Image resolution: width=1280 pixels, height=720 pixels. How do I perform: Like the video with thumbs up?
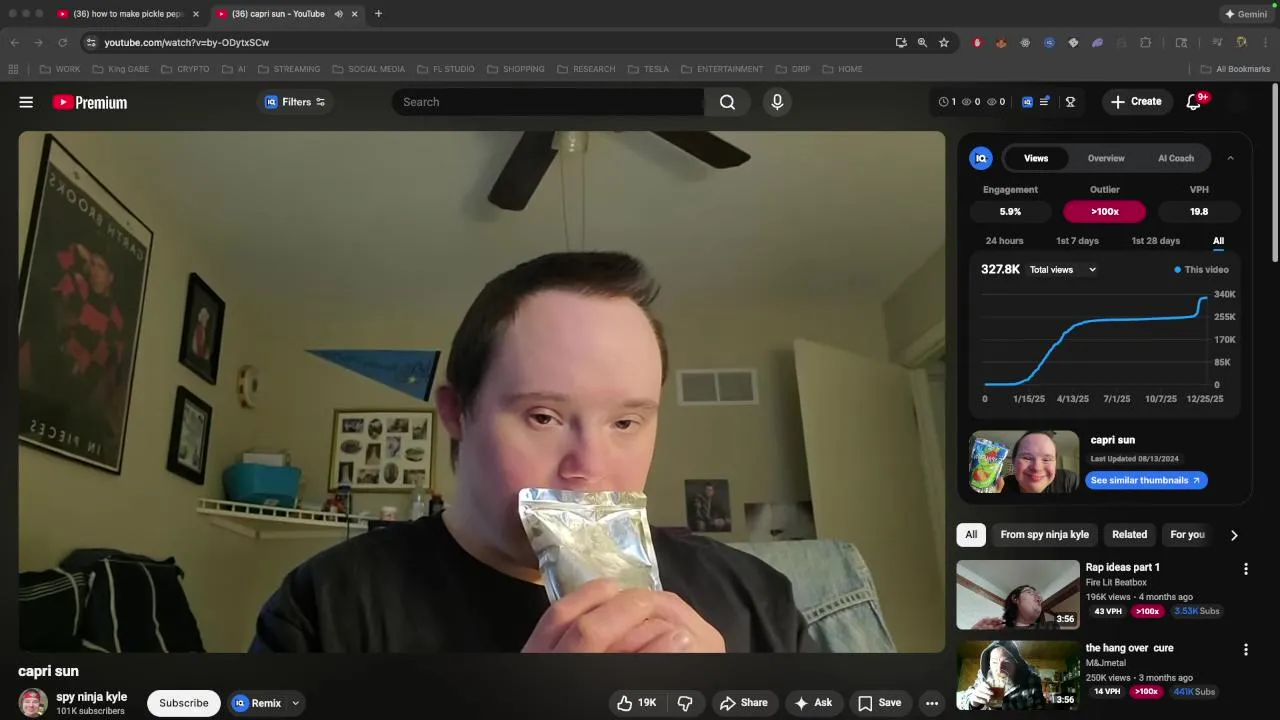(636, 703)
